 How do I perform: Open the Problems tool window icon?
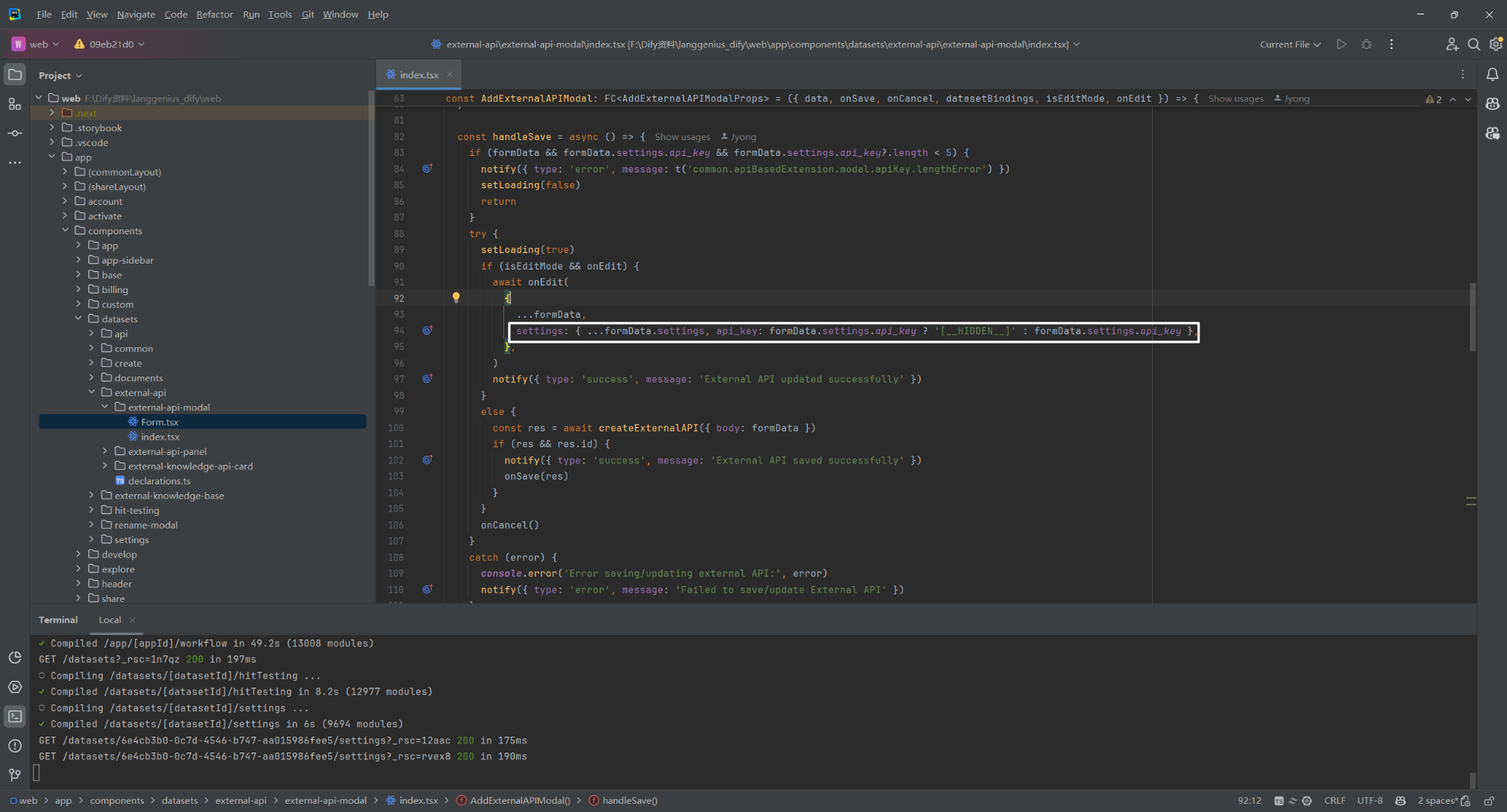point(14,746)
